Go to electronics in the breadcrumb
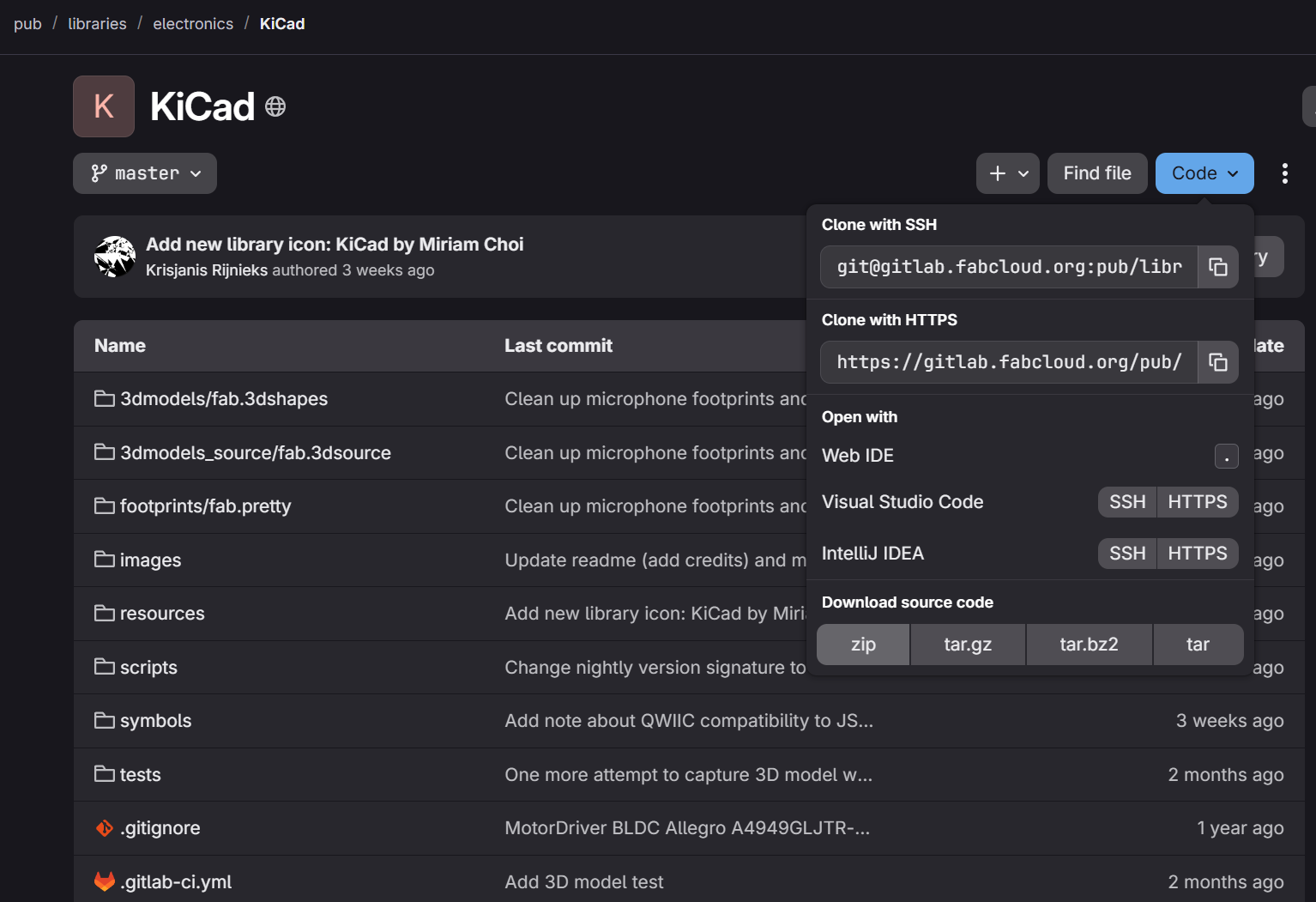1316x902 pixels. pyautogui.click(x=193, y=24)
